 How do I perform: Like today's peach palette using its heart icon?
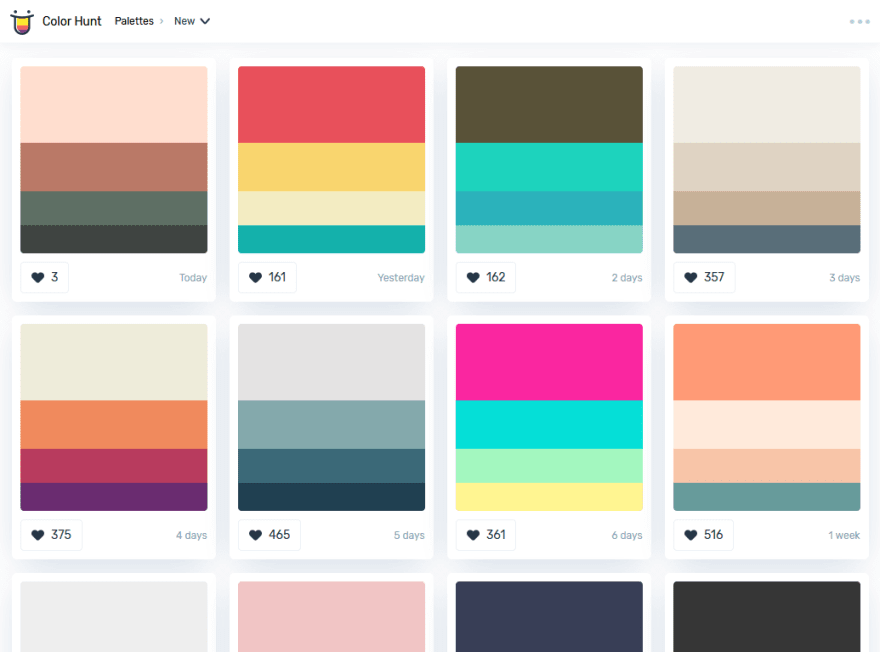pyautogui.click(x=37, y=277)
